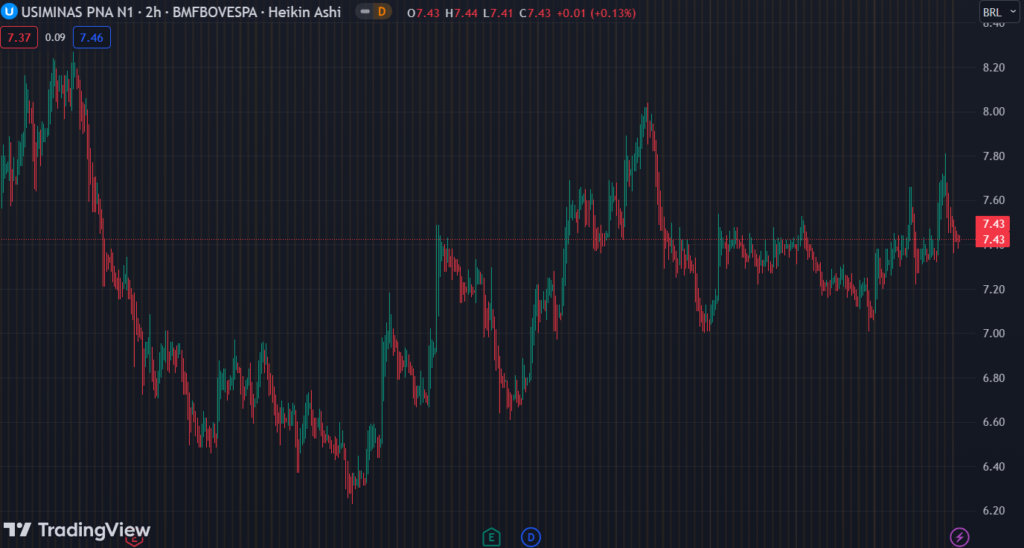Click the 7.60 price axis label
The image size is (1024, 548).
point(993,201)
